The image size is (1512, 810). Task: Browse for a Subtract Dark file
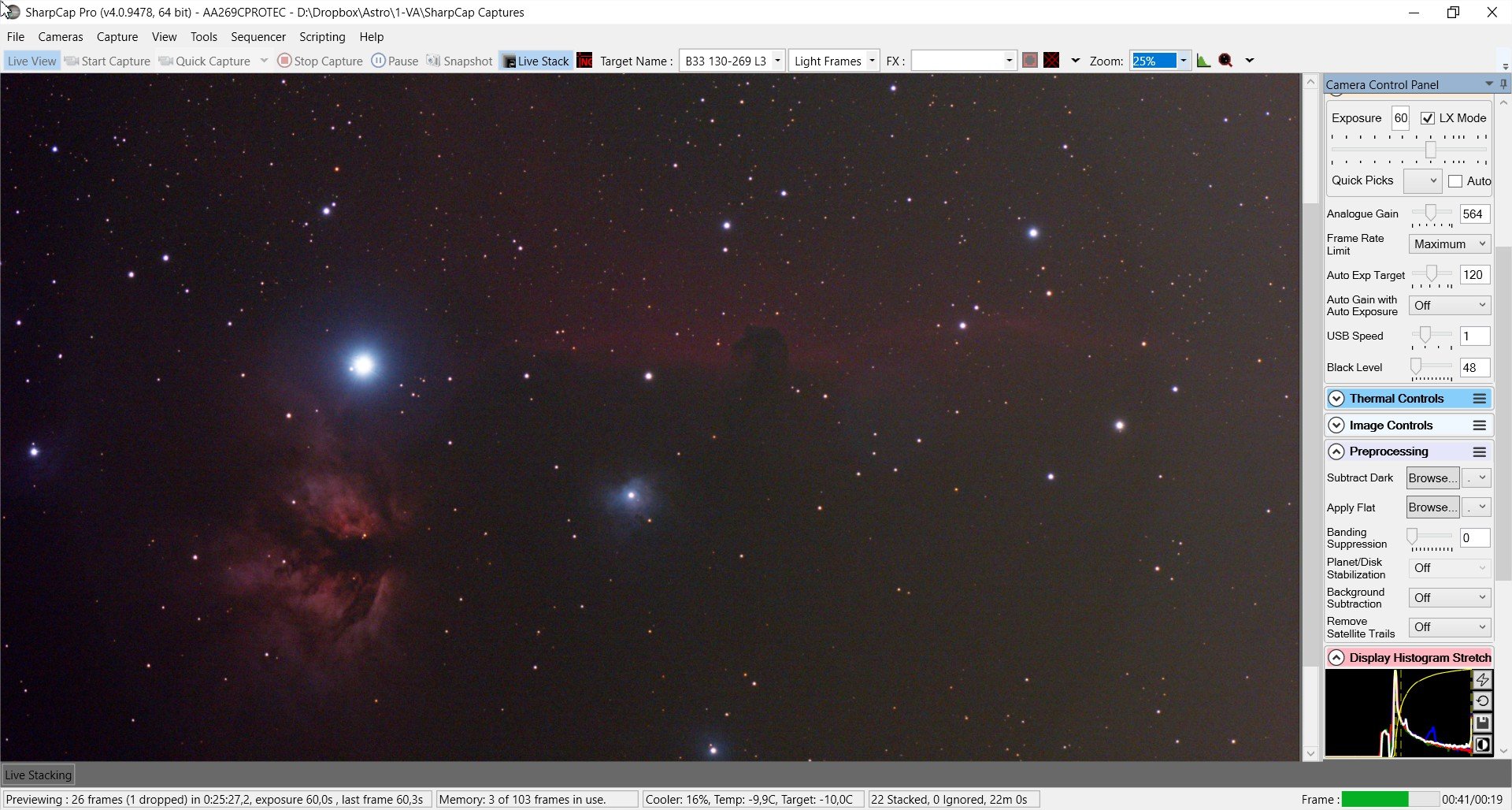coord(1432,477)
